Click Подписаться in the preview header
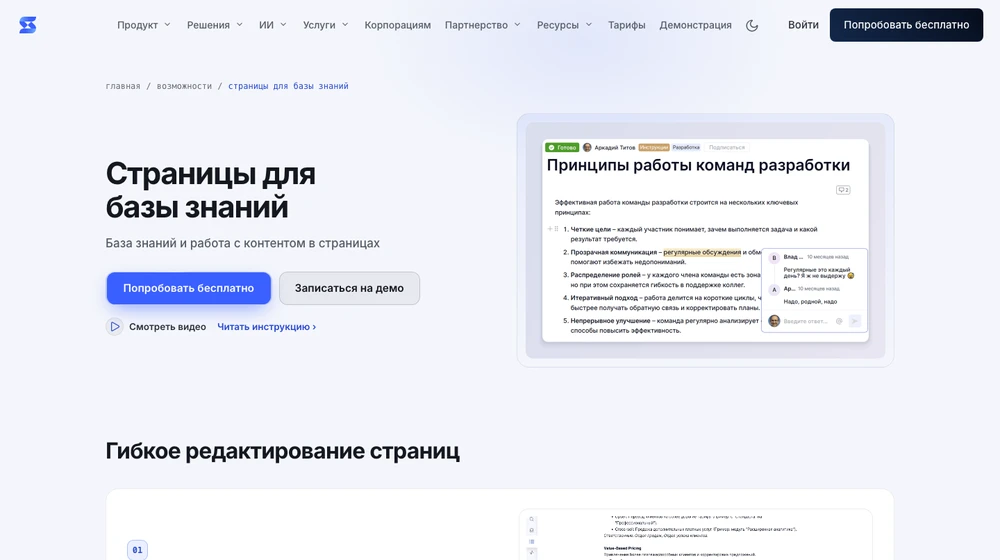1000x560 pixels. click(726, 147)
